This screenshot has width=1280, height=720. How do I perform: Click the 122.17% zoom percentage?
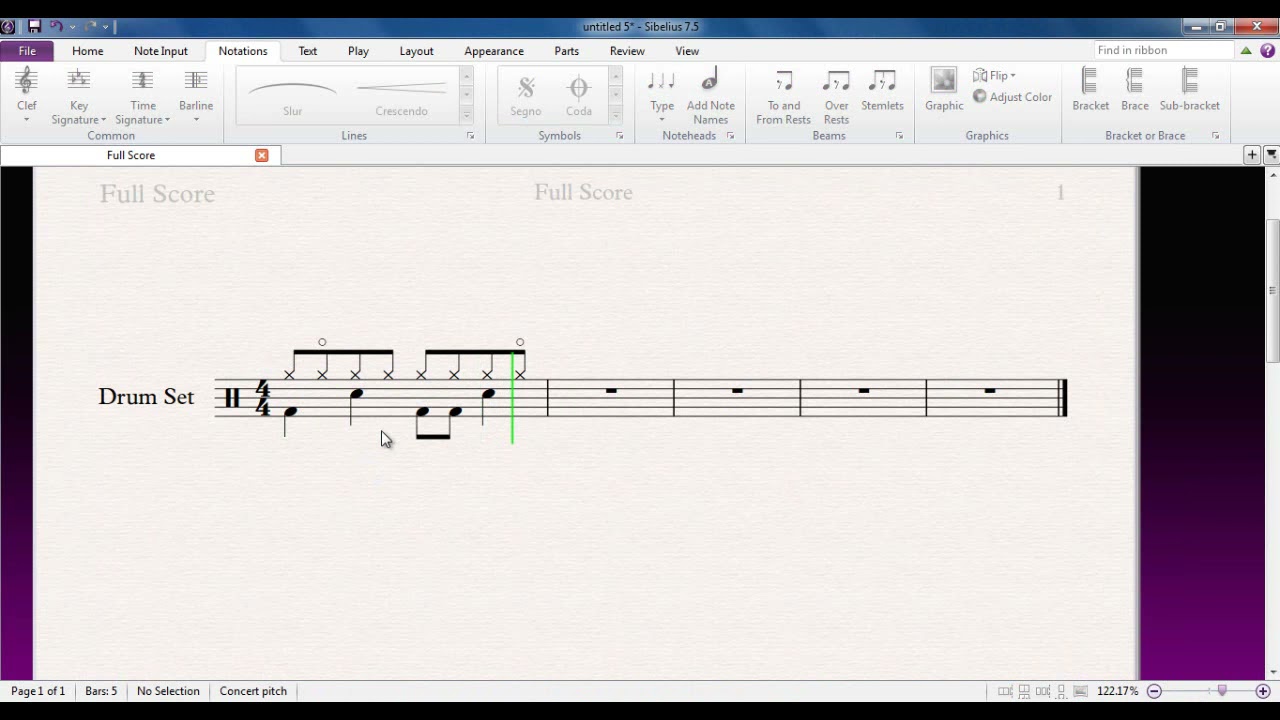coord(1117,691)
